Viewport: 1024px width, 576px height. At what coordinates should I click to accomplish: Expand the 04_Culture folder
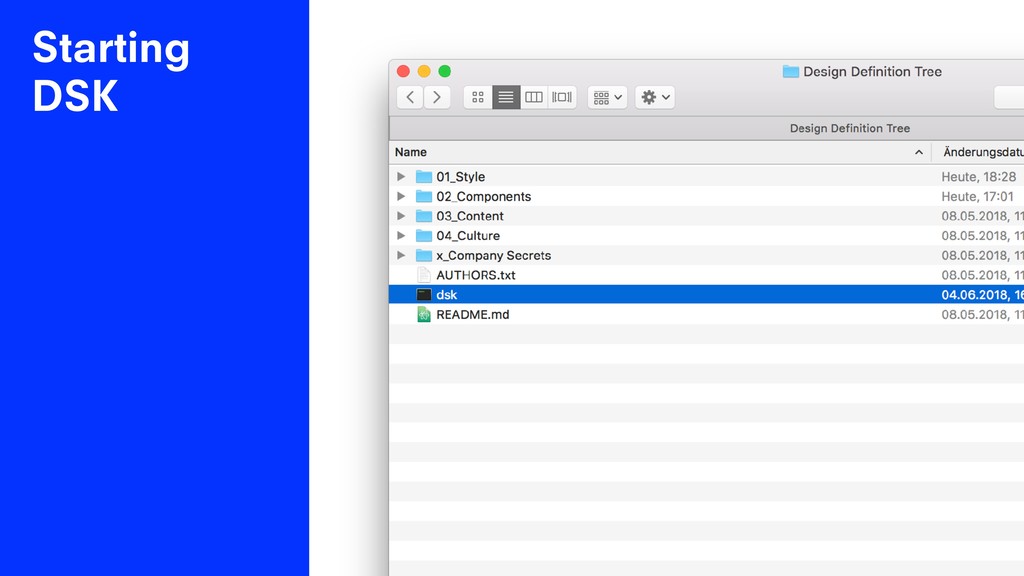point(401,235)
